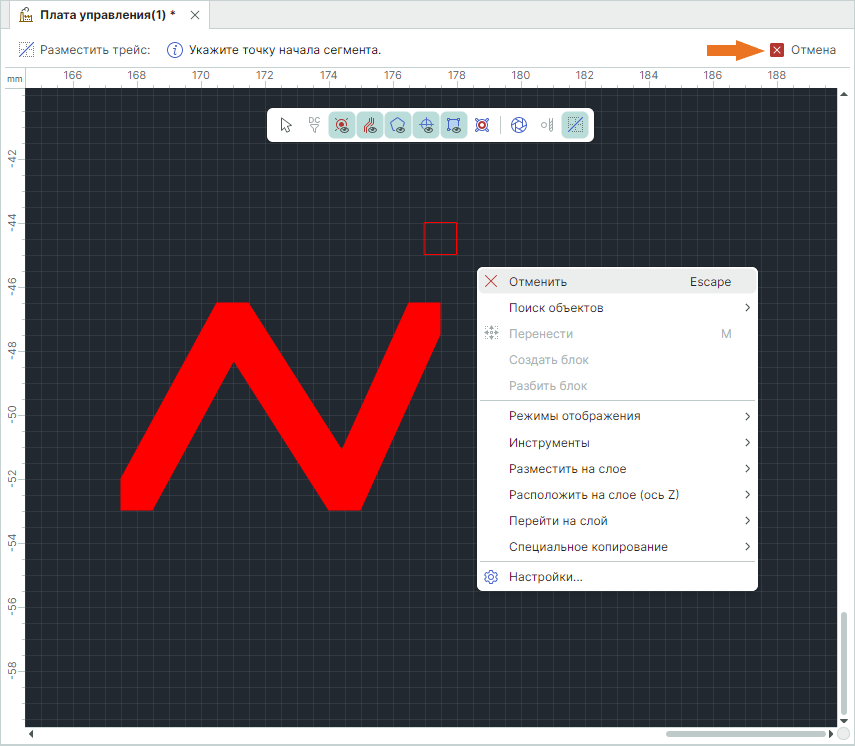The height and width of the screenshot is (746, 855).
Task: Open Настройки... from the context menu
Action: click(545, 577)
